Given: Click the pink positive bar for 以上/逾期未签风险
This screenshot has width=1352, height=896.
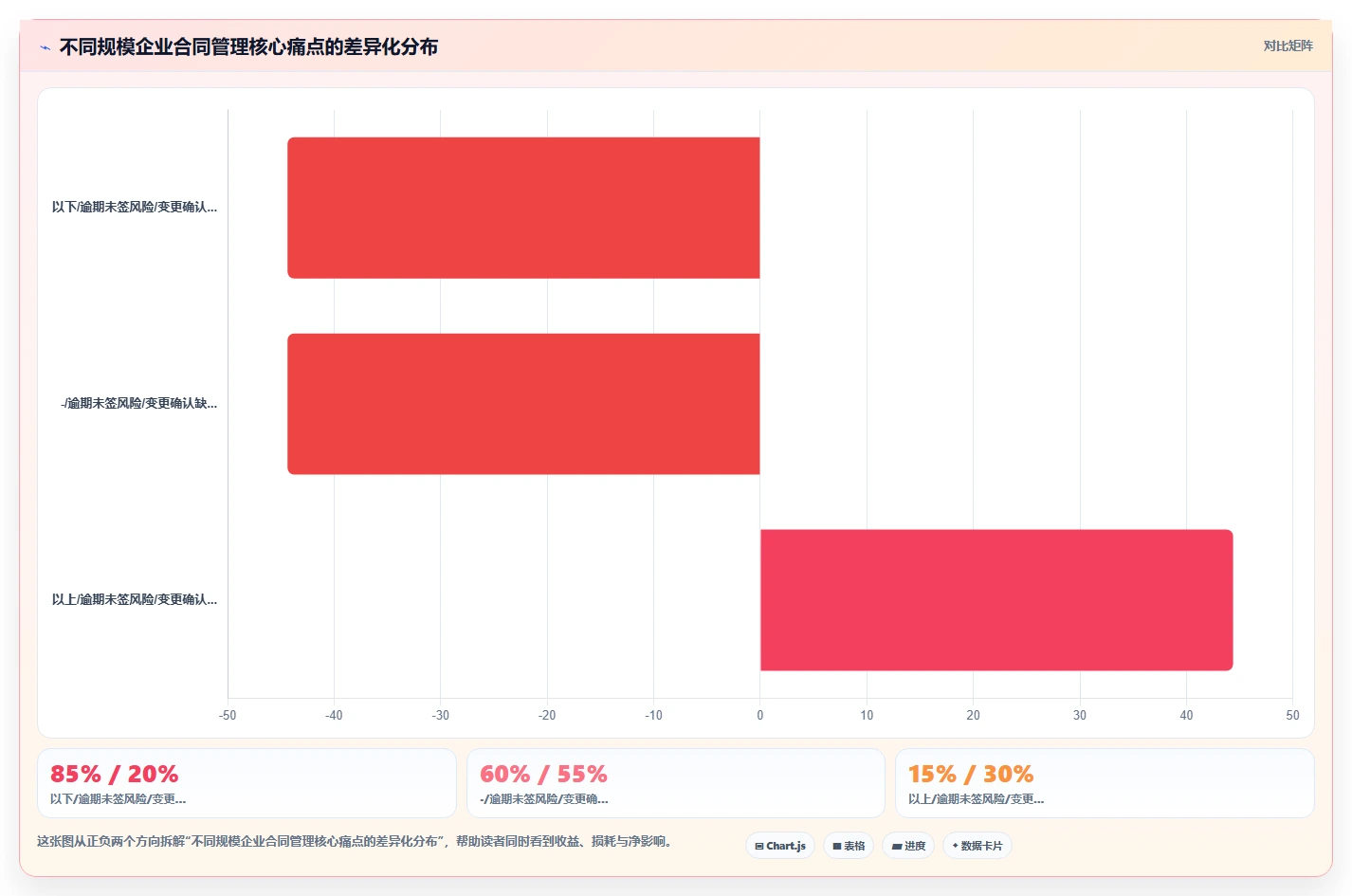Looking at the screenshot, I should 996,600.
